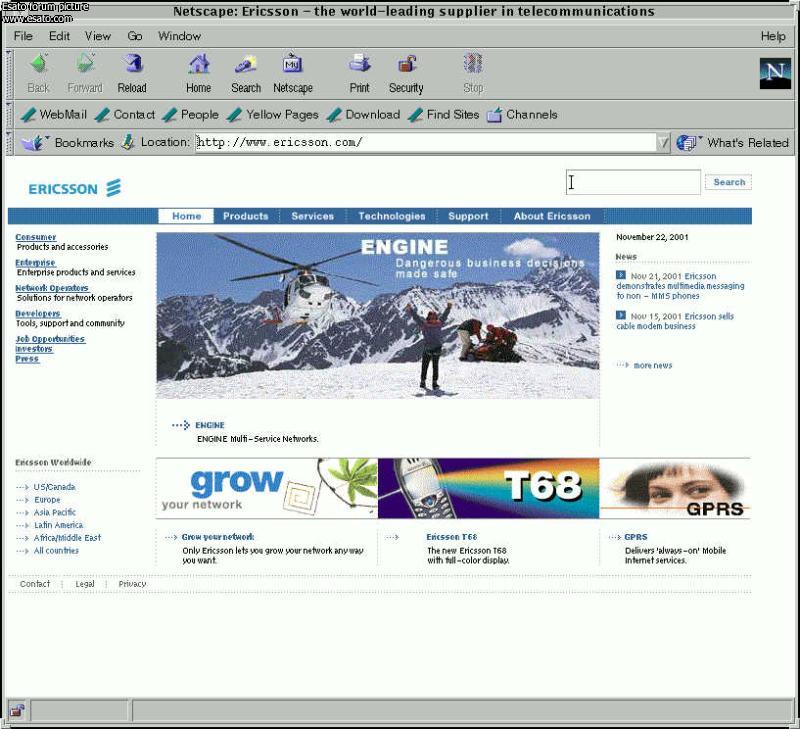Click the Location URL field

pyautogui.click(x=426, y=142)
